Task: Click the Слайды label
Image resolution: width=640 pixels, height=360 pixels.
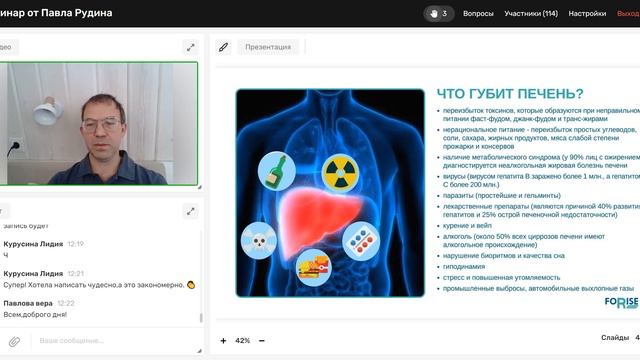Action: (x=615, y=338)
